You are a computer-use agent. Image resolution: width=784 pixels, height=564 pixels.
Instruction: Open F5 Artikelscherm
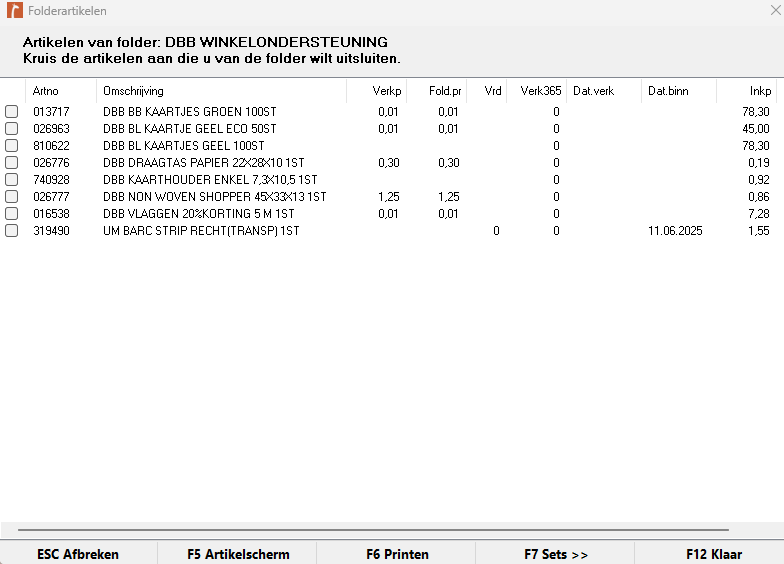(238, 554)
